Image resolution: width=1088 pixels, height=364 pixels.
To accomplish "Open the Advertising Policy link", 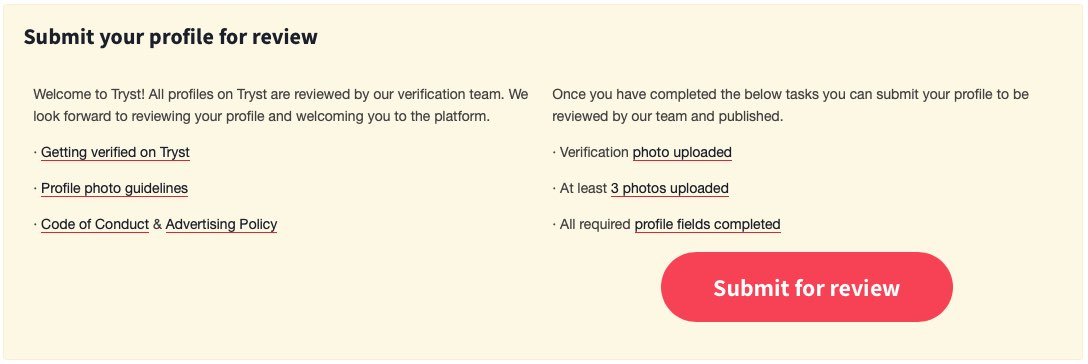I will (221, 225).
